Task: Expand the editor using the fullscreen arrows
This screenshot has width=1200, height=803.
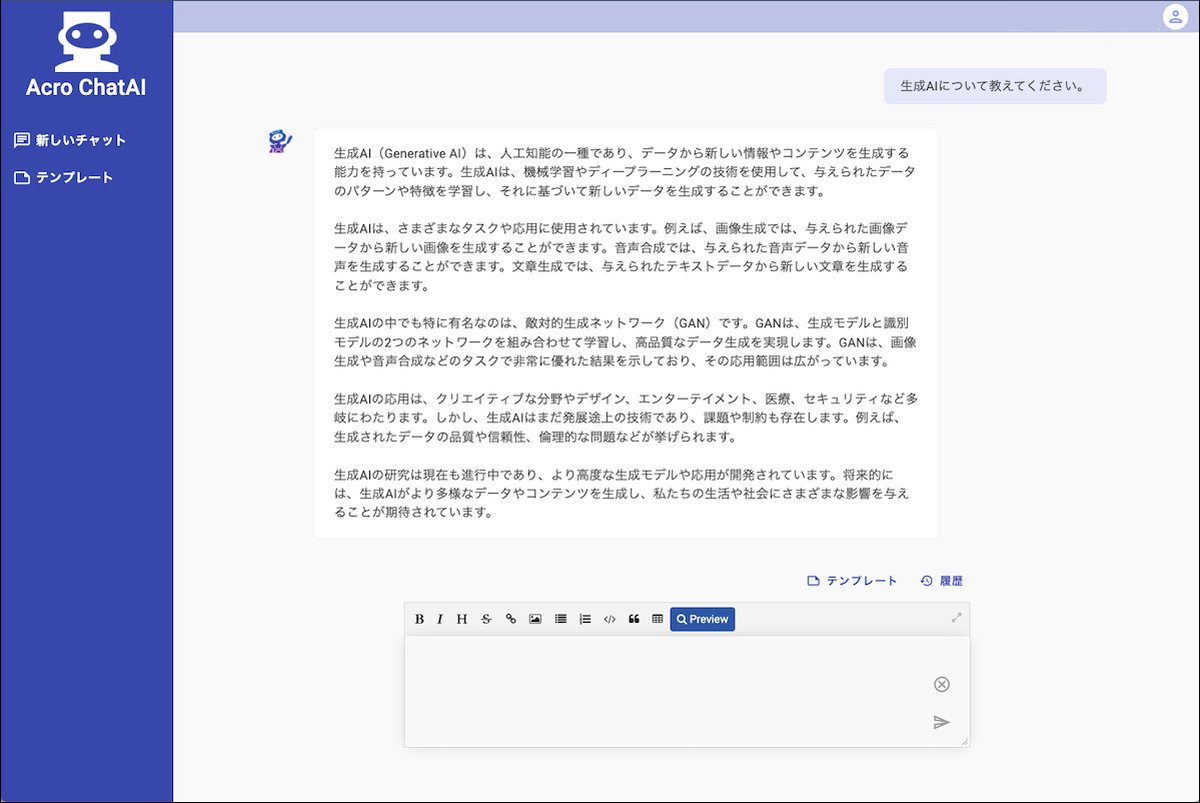Action: click(956, 619)
